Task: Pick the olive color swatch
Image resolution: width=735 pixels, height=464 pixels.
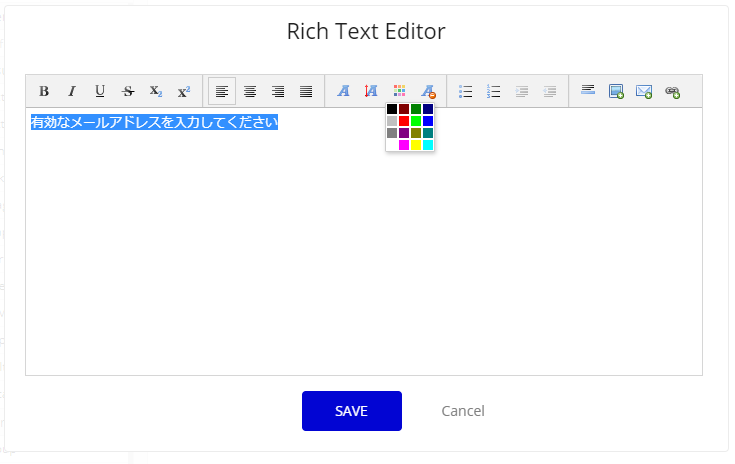Action: click(x=416, y=133)
